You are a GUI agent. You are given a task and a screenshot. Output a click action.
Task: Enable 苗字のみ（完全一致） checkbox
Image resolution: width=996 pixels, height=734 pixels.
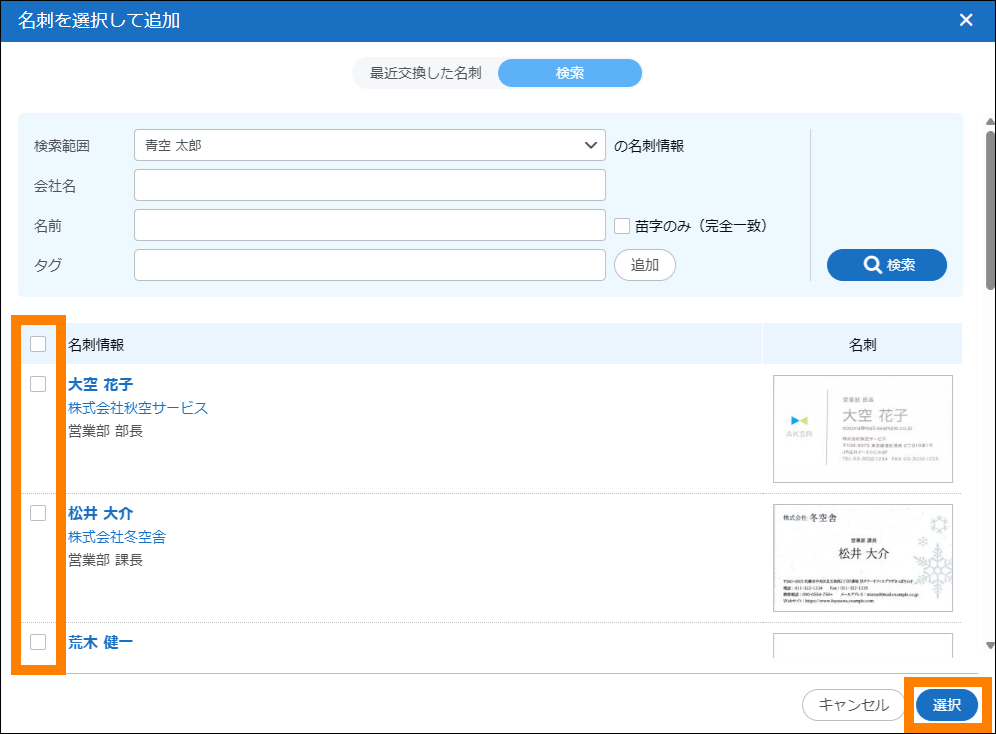(621, 226)
